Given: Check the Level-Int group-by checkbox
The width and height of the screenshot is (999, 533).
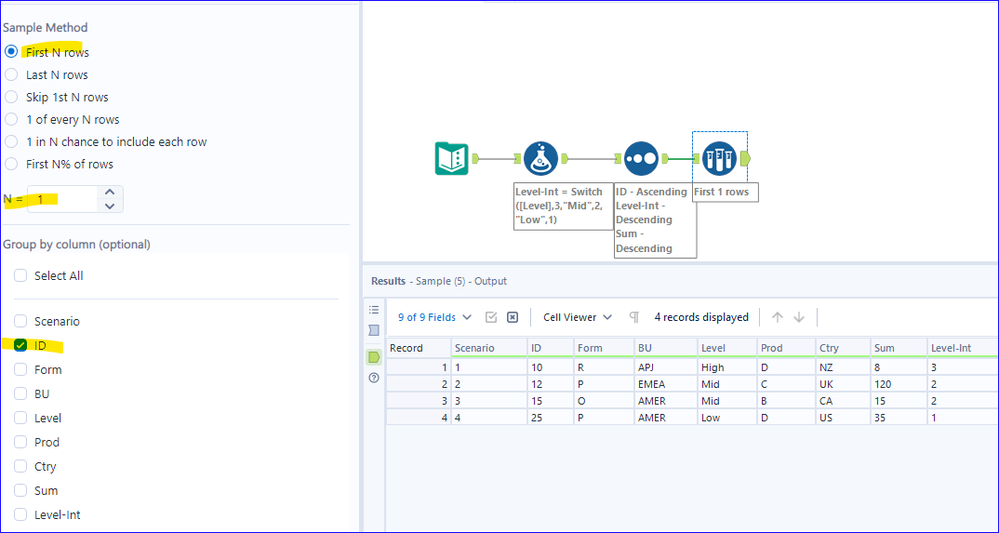Looking at the screenshot, I should point(21,515).
